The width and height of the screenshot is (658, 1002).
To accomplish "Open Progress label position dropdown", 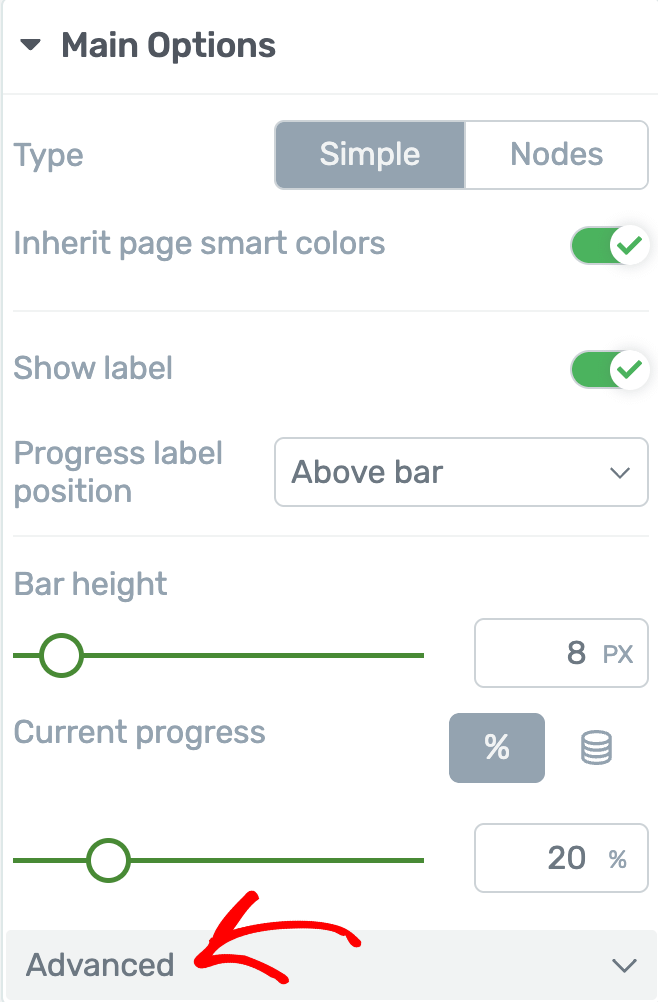I will click(461, 472).
